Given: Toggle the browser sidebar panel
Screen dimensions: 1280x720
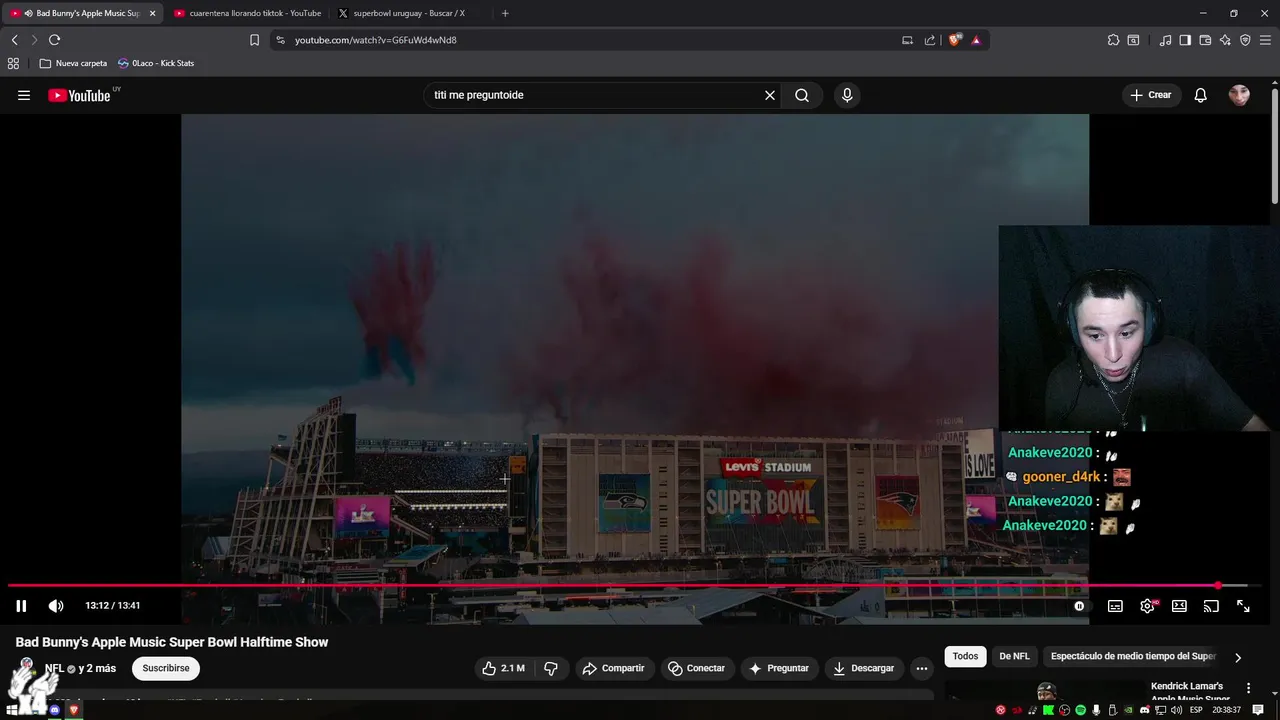Looking at the screenshot, I should pyautogui.click(x=1185, y=40).
